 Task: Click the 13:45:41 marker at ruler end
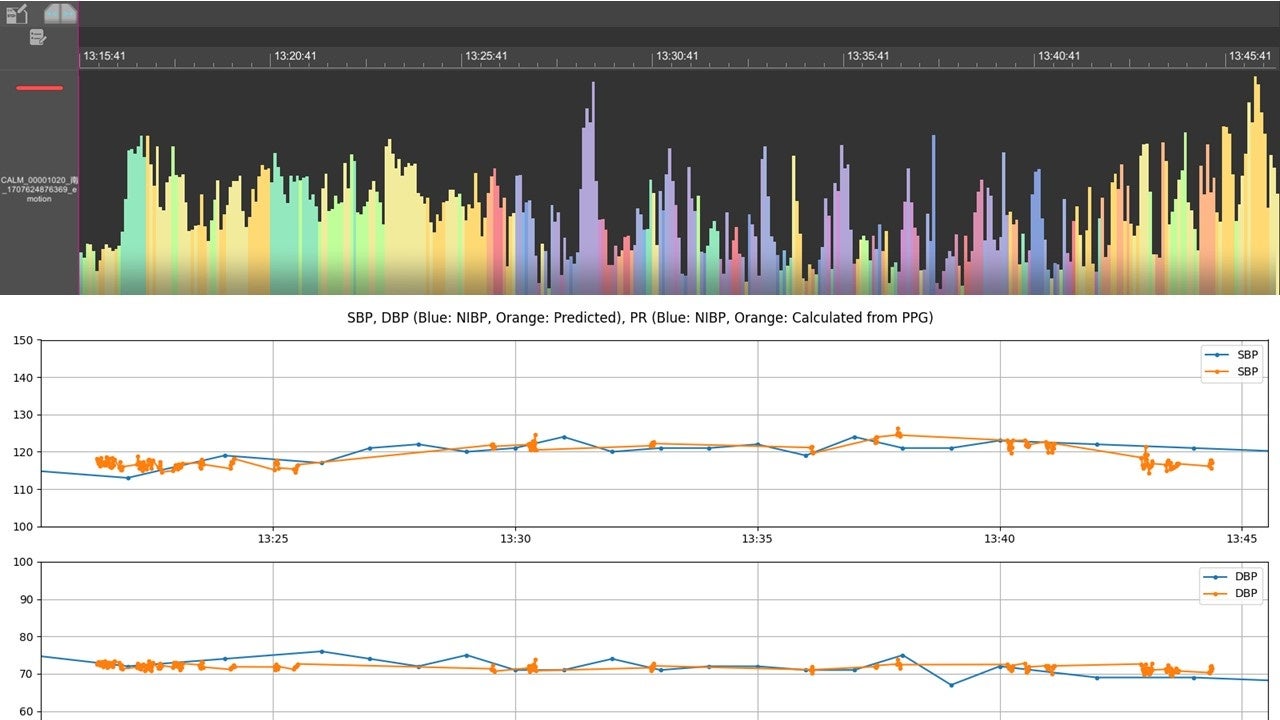pyautogui.click(x=1250, y=57)
